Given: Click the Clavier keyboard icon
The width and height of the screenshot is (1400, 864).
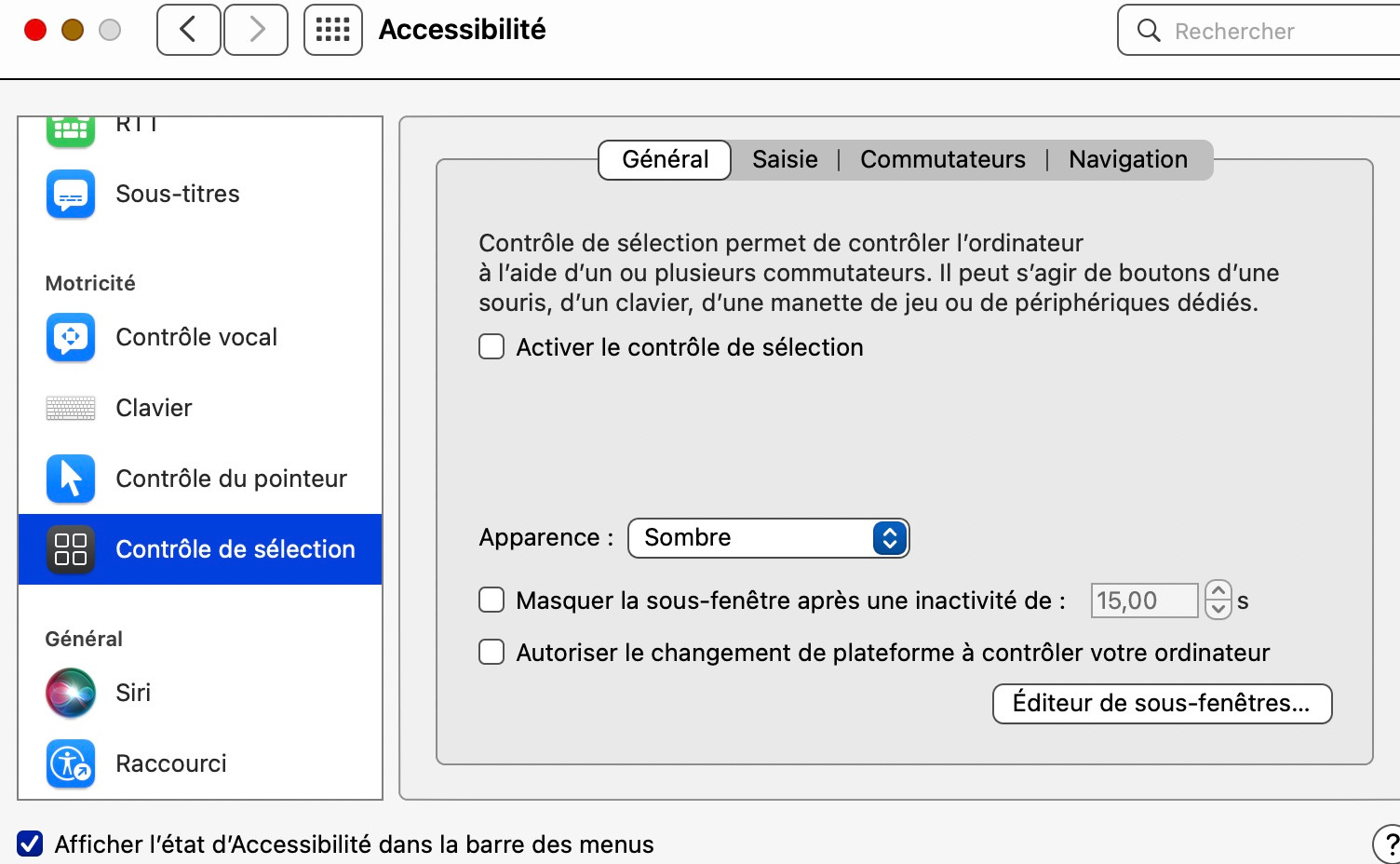Looking at the screenshot, I should click(71, 408).
